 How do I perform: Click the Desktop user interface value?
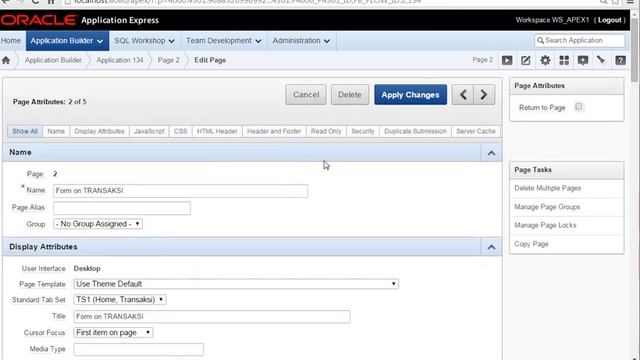[x=87, y=269]
